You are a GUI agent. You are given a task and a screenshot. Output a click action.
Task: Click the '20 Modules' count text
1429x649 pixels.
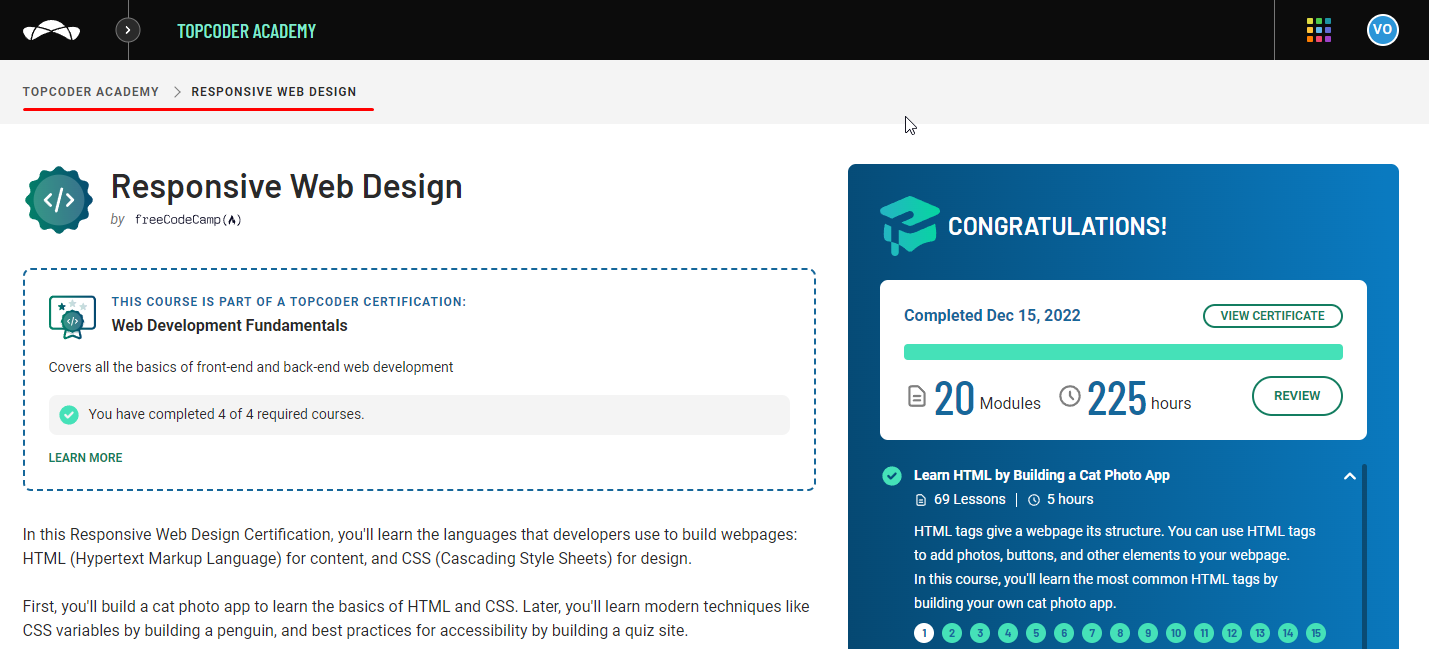click(988, 398)
